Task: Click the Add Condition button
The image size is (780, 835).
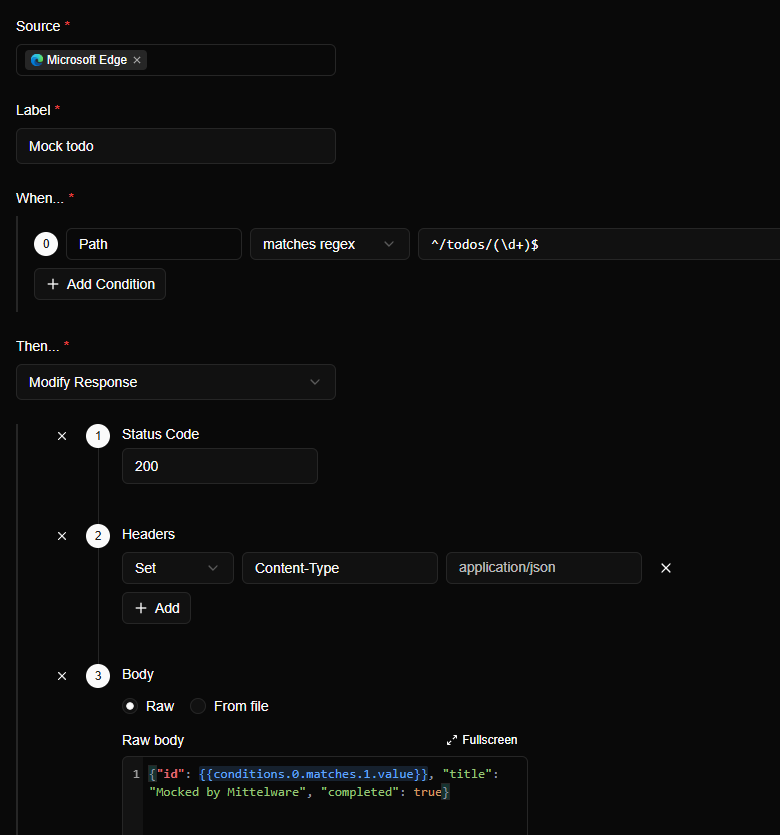Action: point(100,284)
